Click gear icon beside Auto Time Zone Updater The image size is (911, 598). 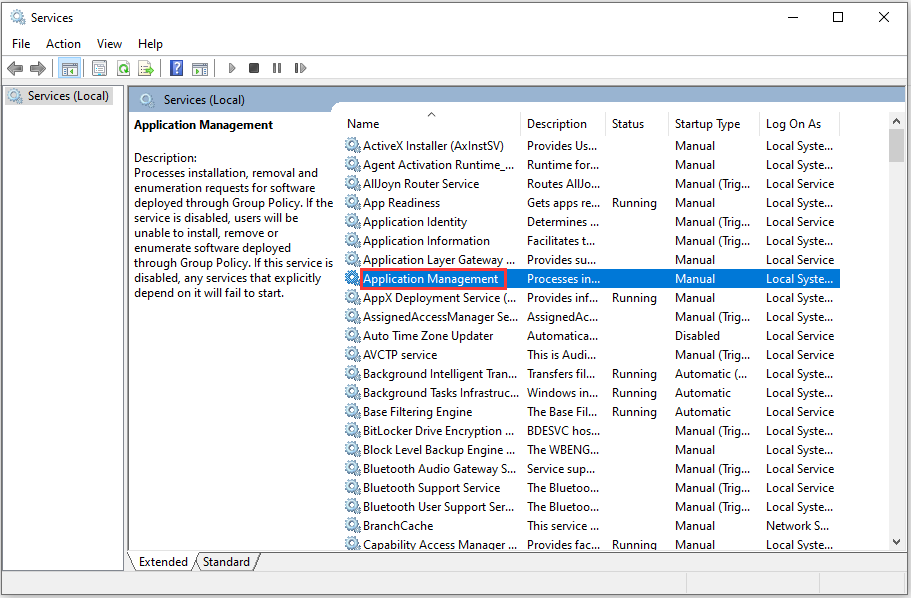point(353,335)
